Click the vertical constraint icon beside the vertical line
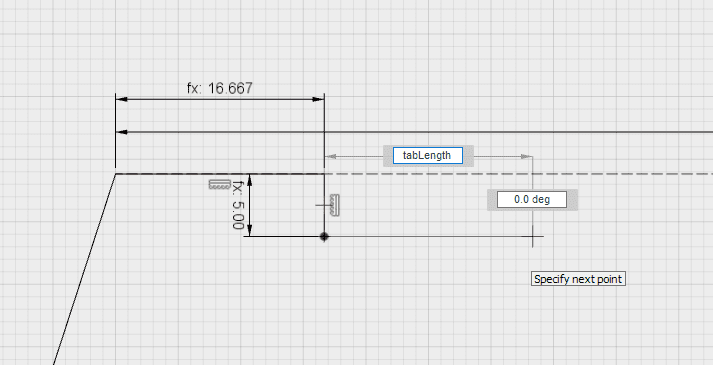 [335, 205]
